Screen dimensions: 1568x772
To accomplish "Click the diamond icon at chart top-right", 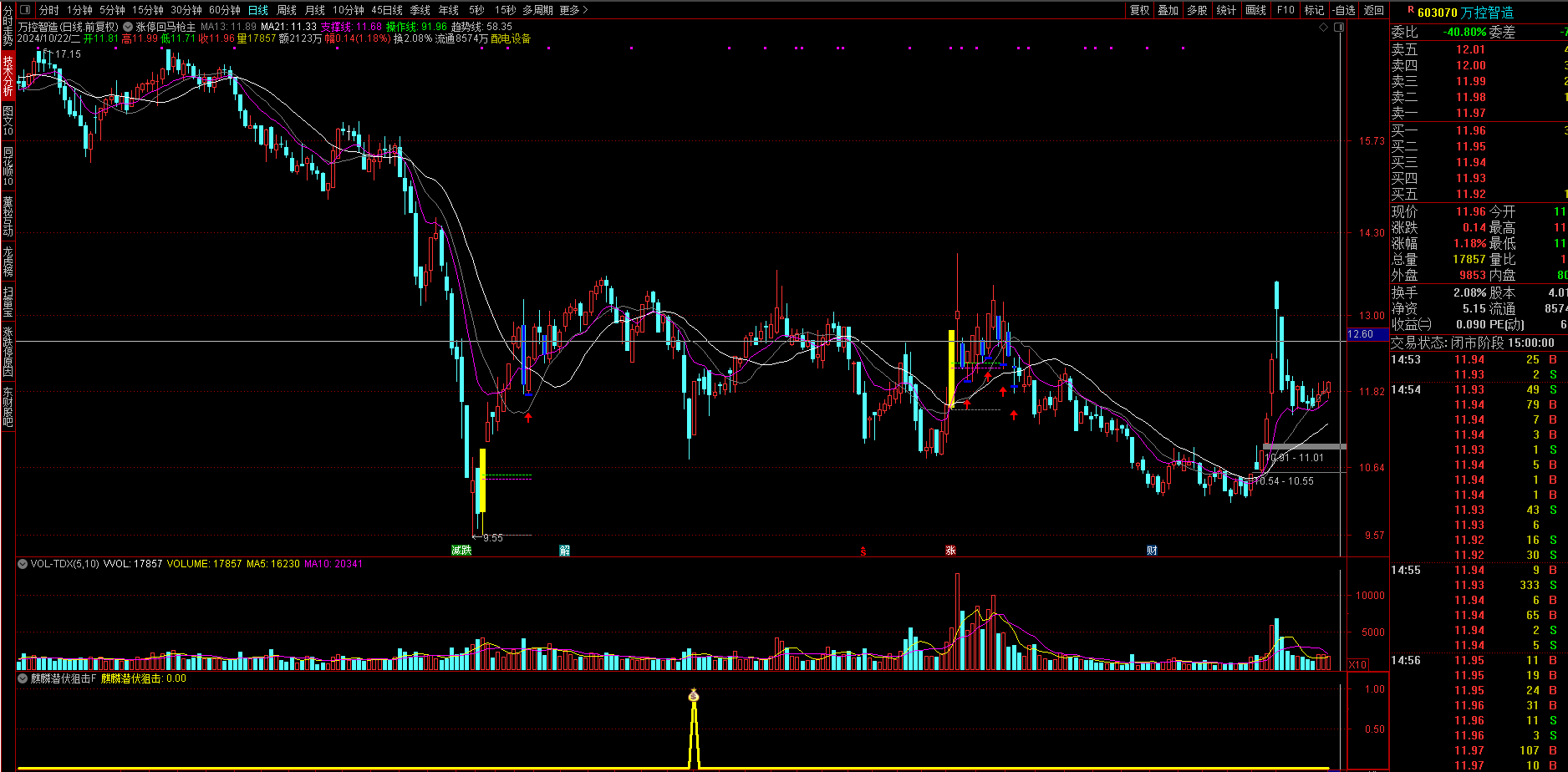I will click(x=1323, y=28).
